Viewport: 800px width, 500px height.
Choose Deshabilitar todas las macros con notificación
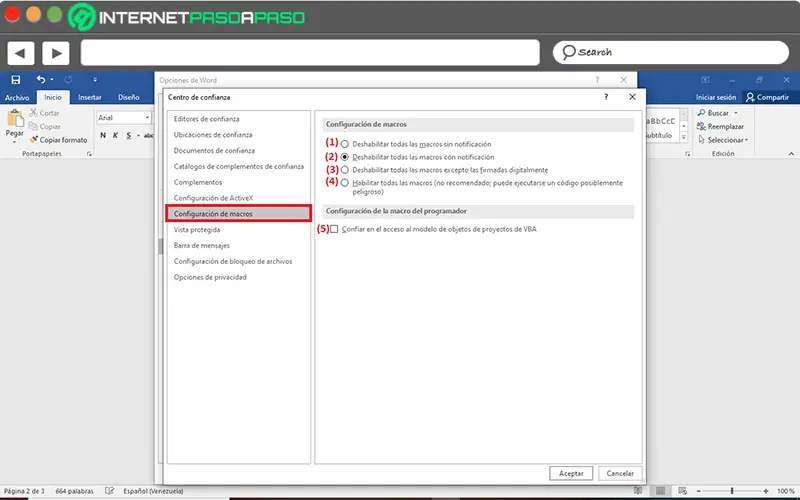click(345, 157)
